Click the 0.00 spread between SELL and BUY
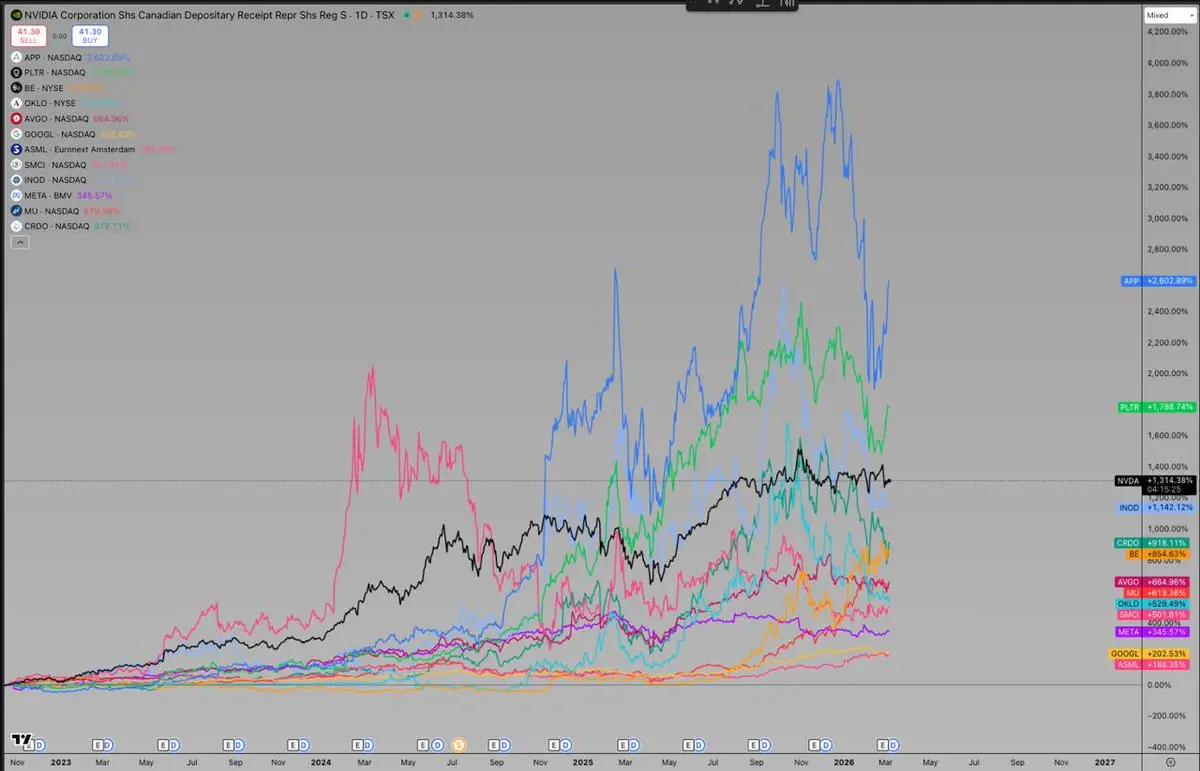Screen dimensions: 1200x771 [x=58, y=36]
